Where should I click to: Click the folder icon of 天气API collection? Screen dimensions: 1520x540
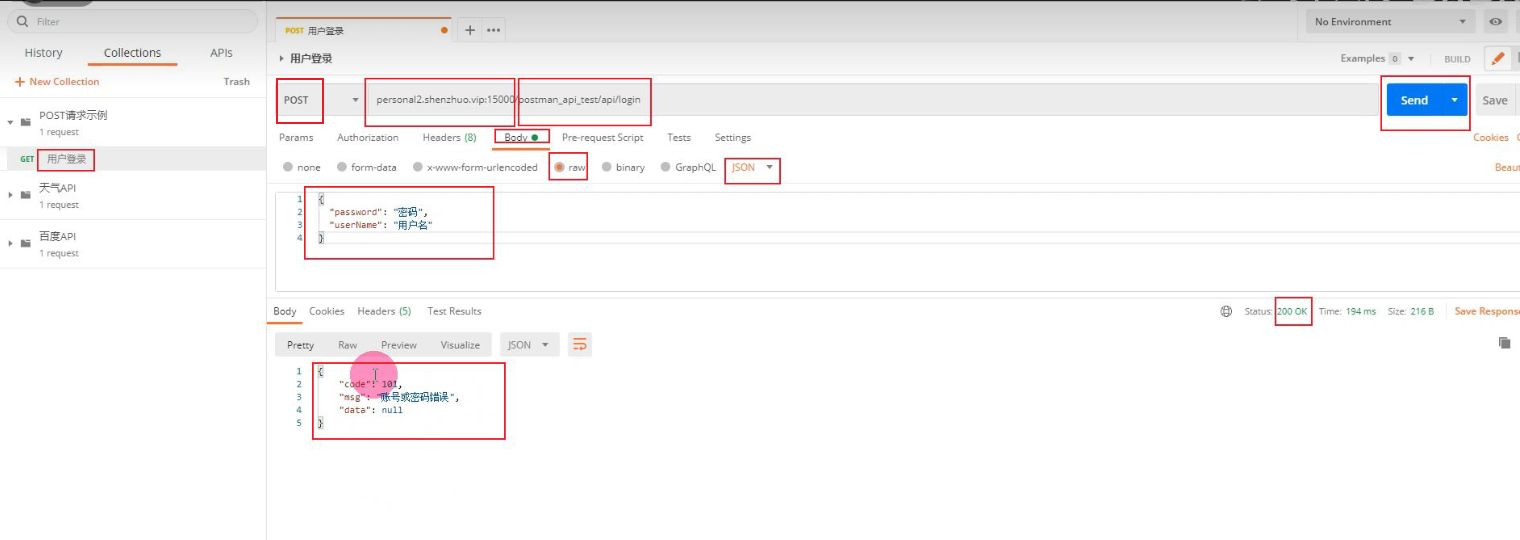coord(26,195)
